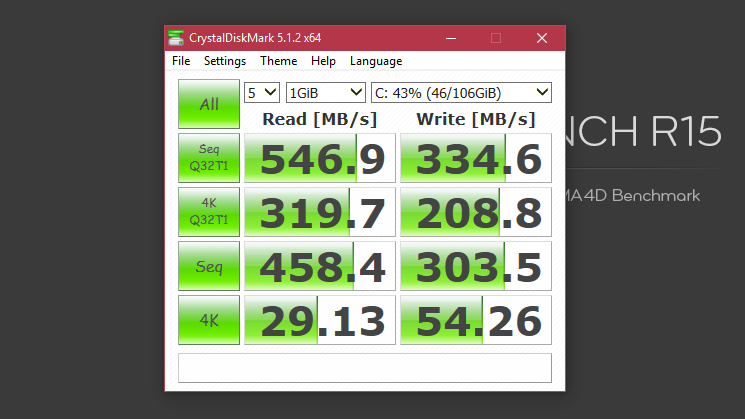Image resolution: width=745 pixels, height=419 pixels.
Task: Open the Settings menu
Action: click(x=225, y=61)
